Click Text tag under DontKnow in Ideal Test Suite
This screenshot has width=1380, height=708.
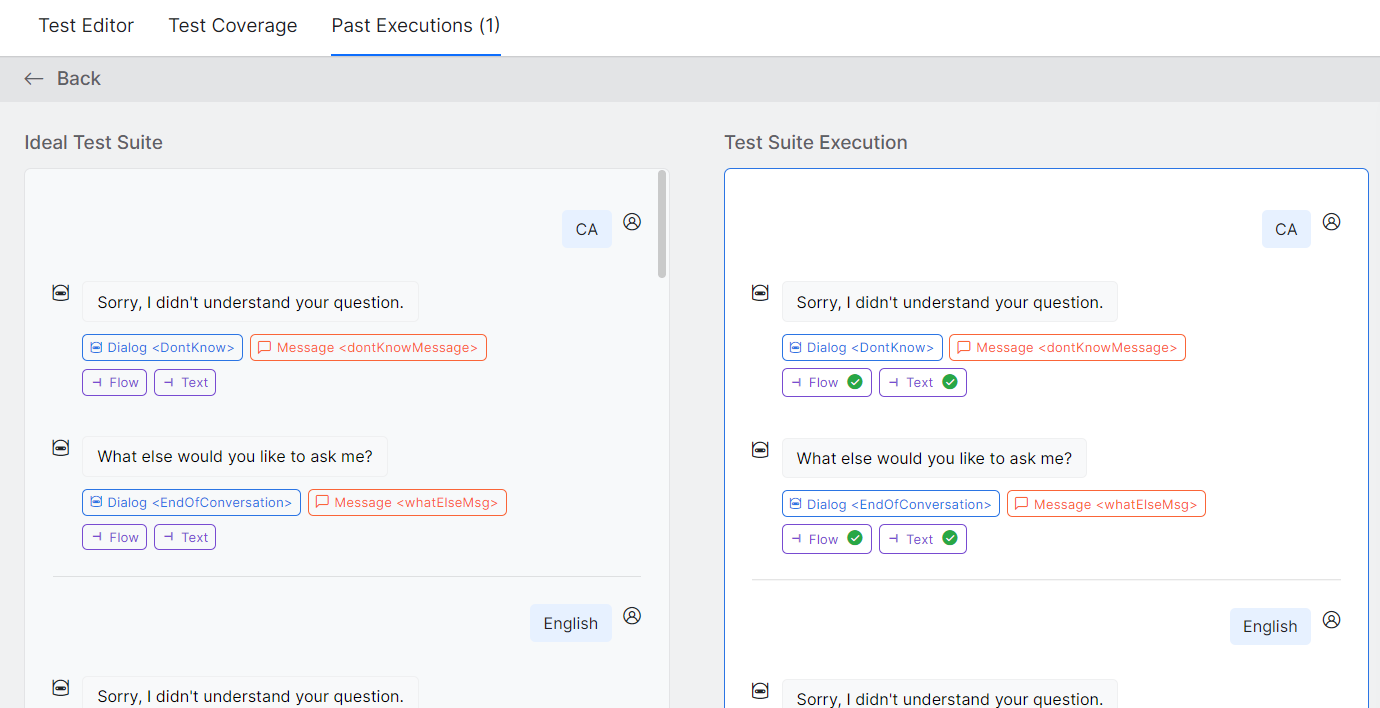click(x=185, y=382)
